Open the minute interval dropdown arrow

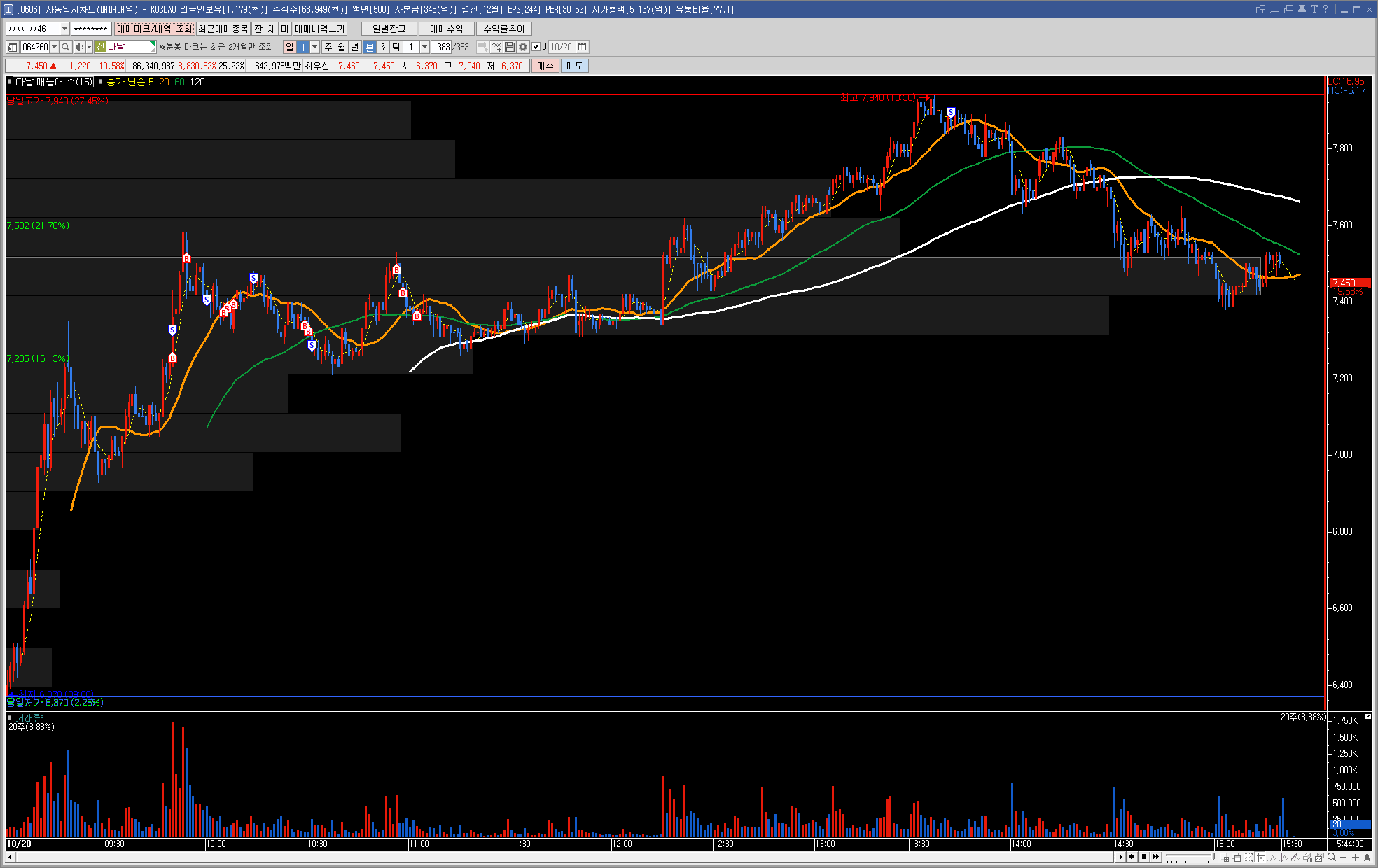pos(424,47)
